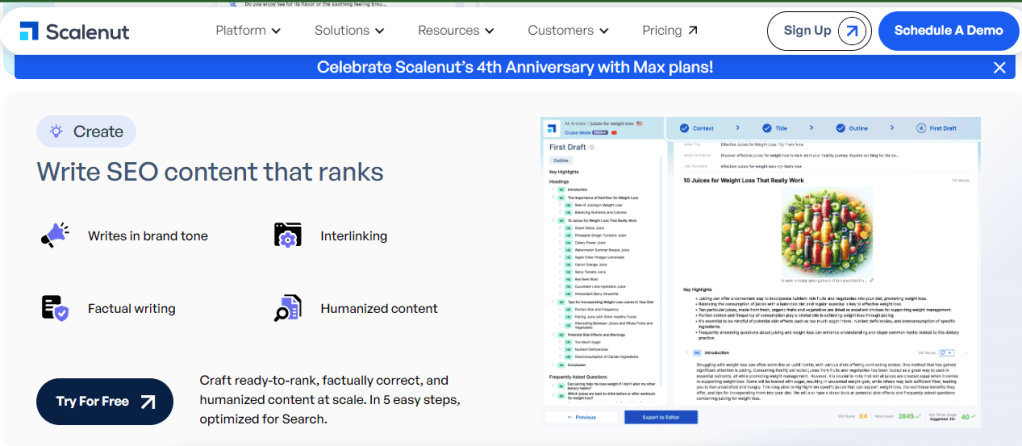Click the Scalenut logo icon
Screen dimensions: 1022x446
coord(30,31)
